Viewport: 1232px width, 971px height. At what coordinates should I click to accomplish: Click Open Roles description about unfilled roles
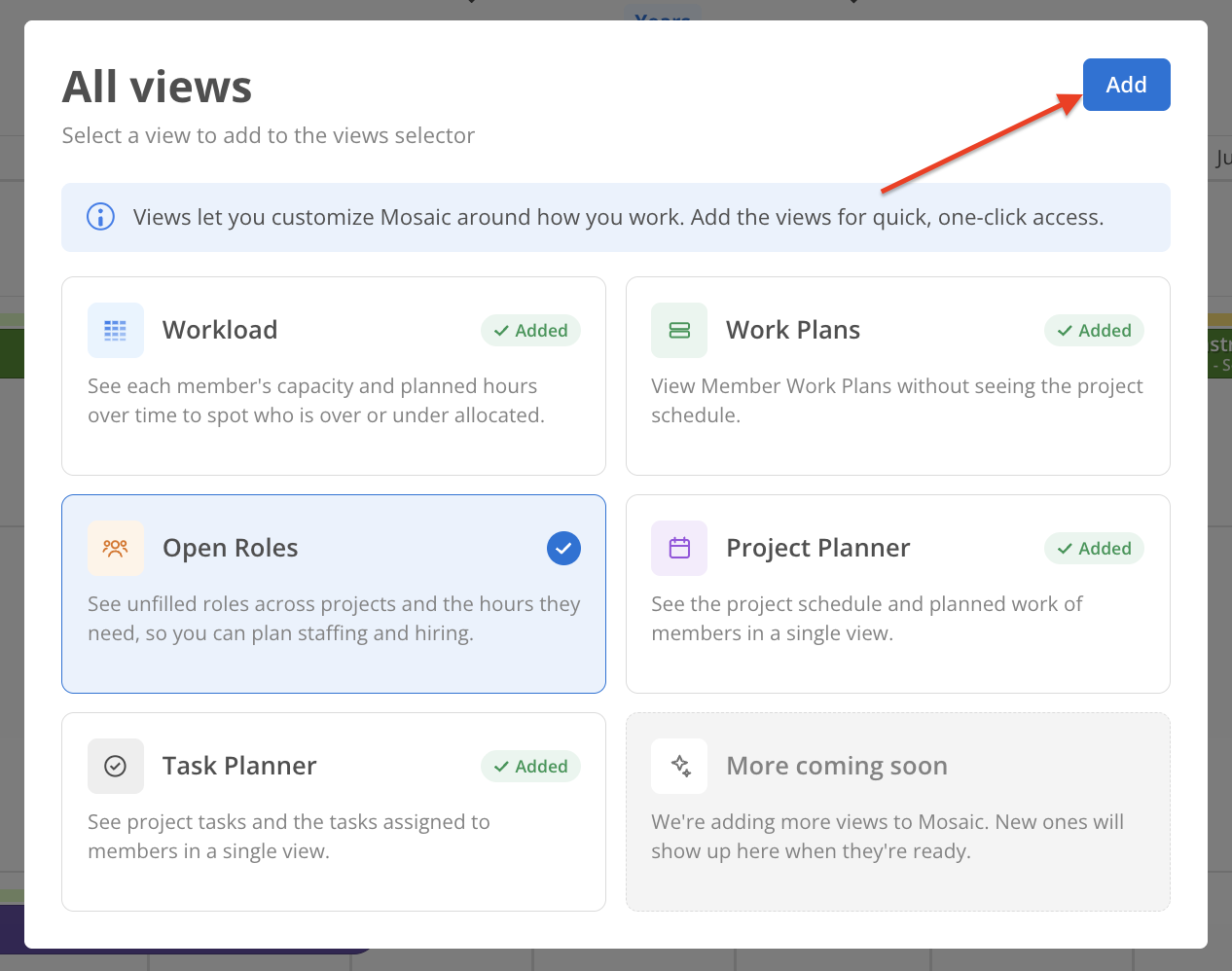tap(334, 619)
